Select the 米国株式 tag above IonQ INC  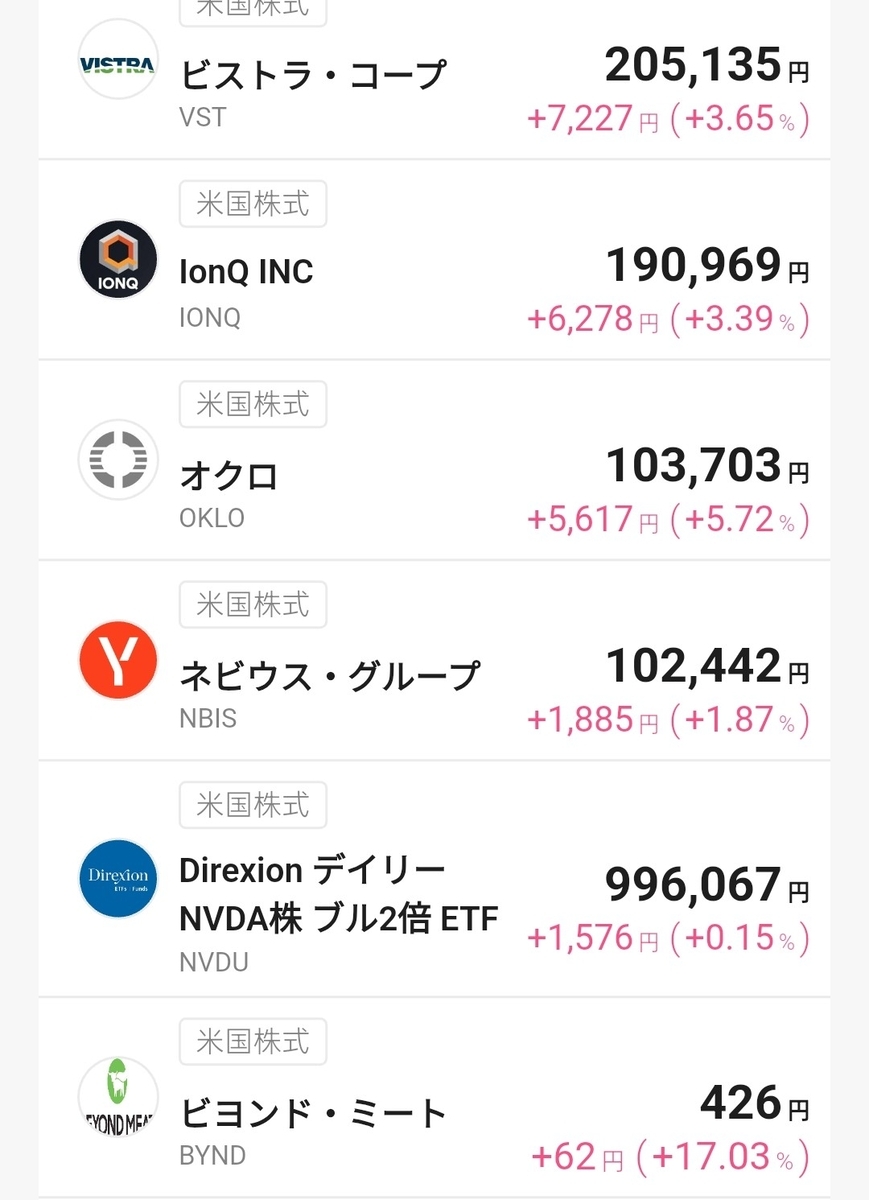tap(253, 205)
